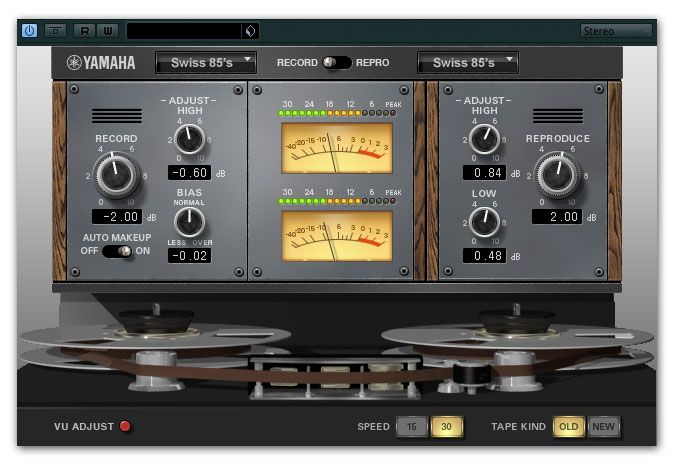Image resolution: width=674 pixels, height=467 pixels.
Task: Click the record value field -2.00
Action: coord(117,216)
